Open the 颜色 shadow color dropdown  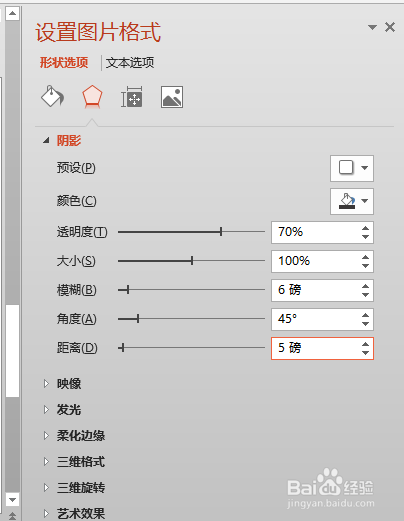[352, 201]
